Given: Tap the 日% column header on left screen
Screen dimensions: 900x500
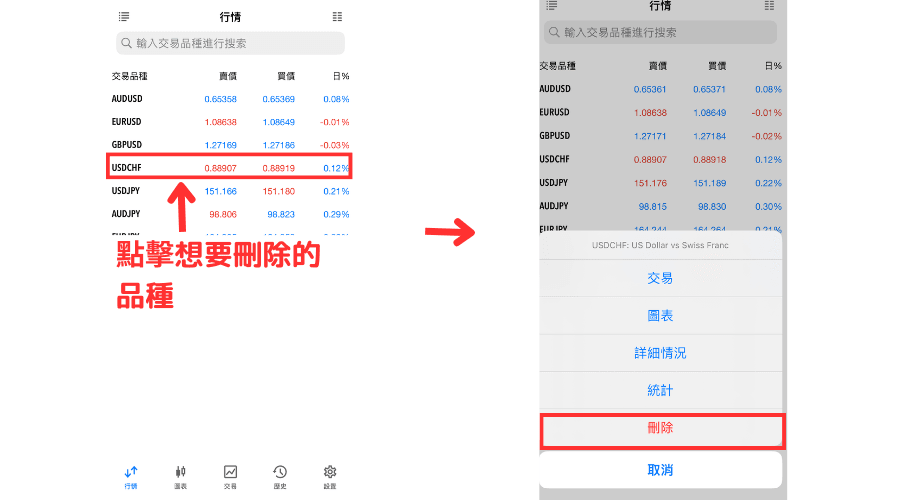Looking at the screenshot, I should (x=340, y=76).
